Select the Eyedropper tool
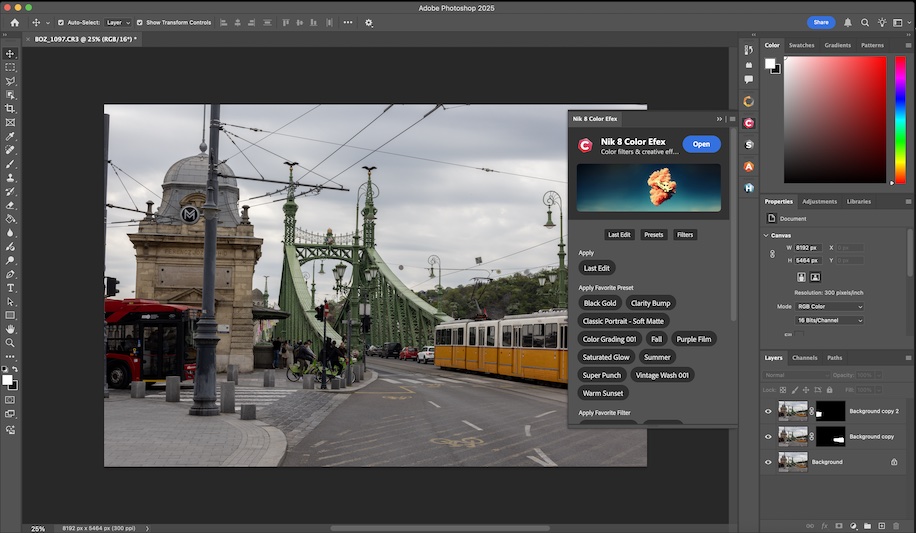The height and width of the screenshot is (533, 916). pyautogui.click(x=10, y=136)
